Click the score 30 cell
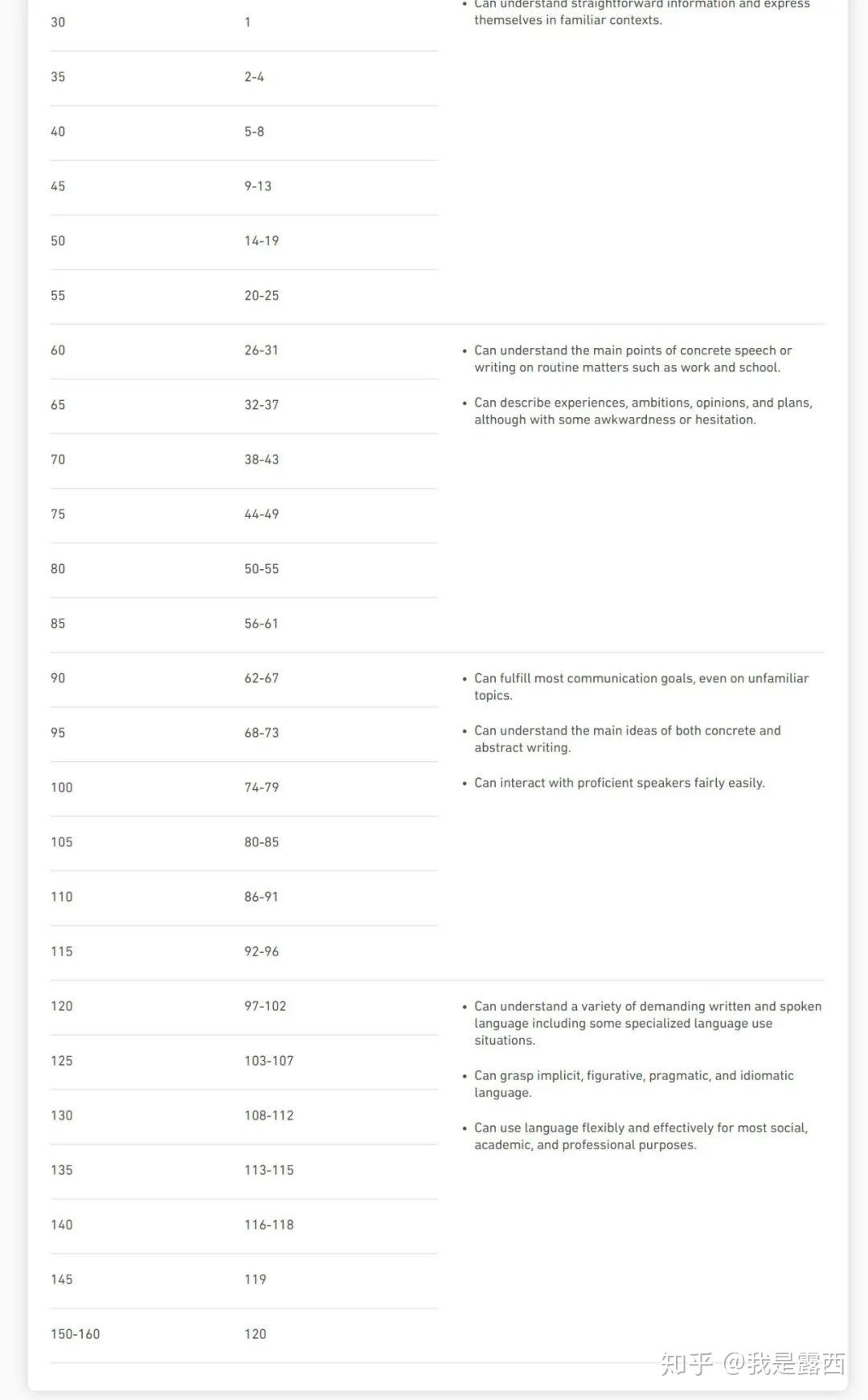This screenshot has height=1400, width=868. (58, 23)
